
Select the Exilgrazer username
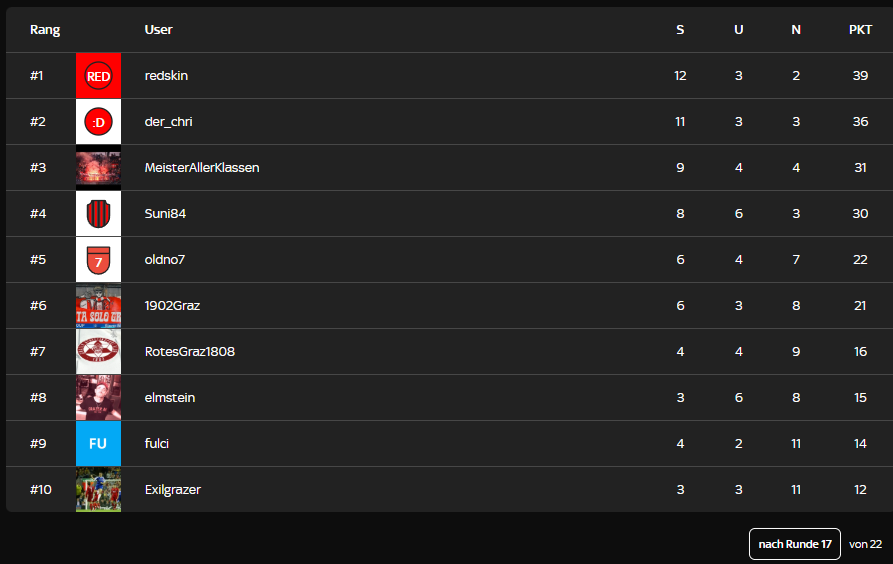click(173, 490)
